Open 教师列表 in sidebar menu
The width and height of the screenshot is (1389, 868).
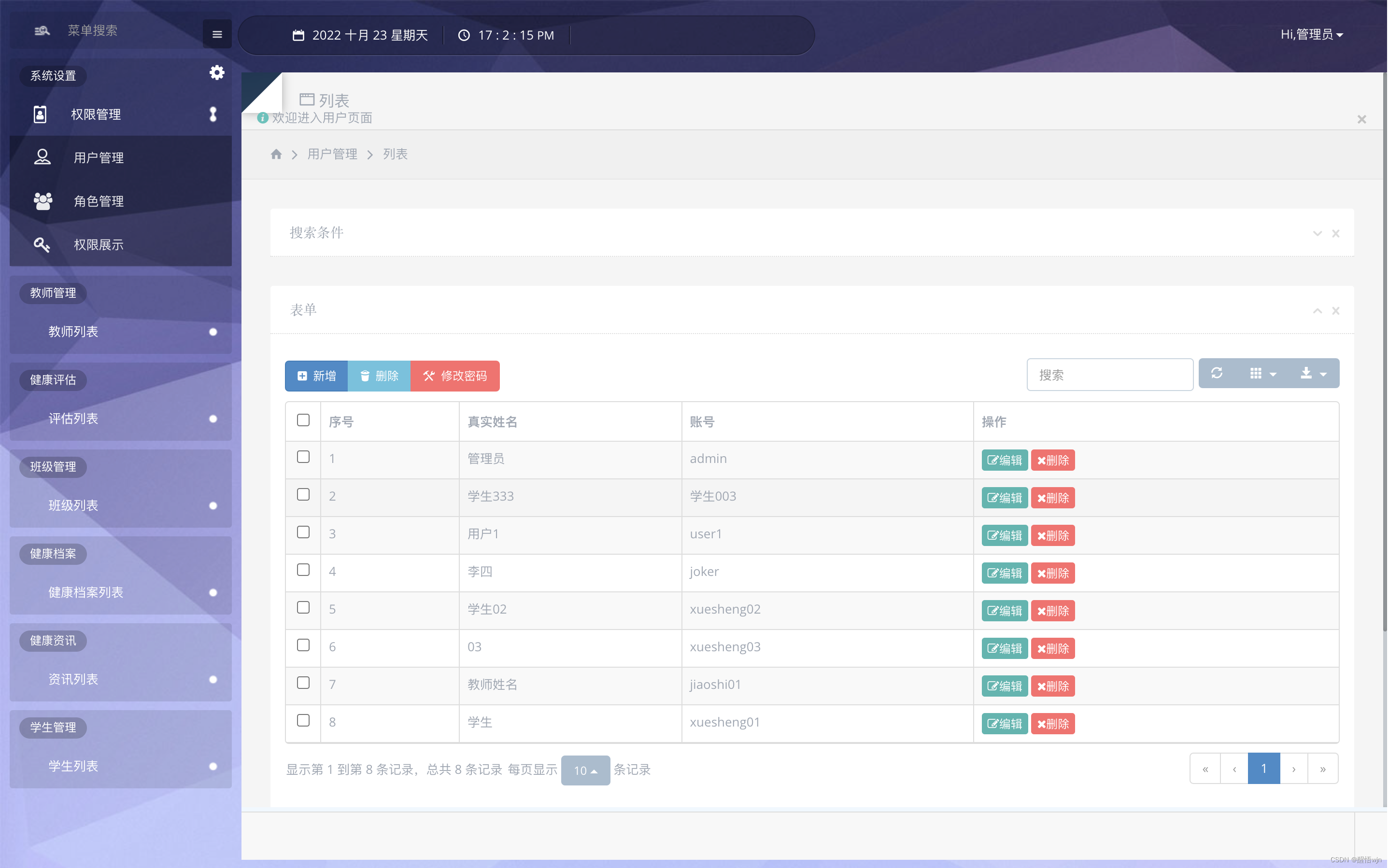click(73, 332)
